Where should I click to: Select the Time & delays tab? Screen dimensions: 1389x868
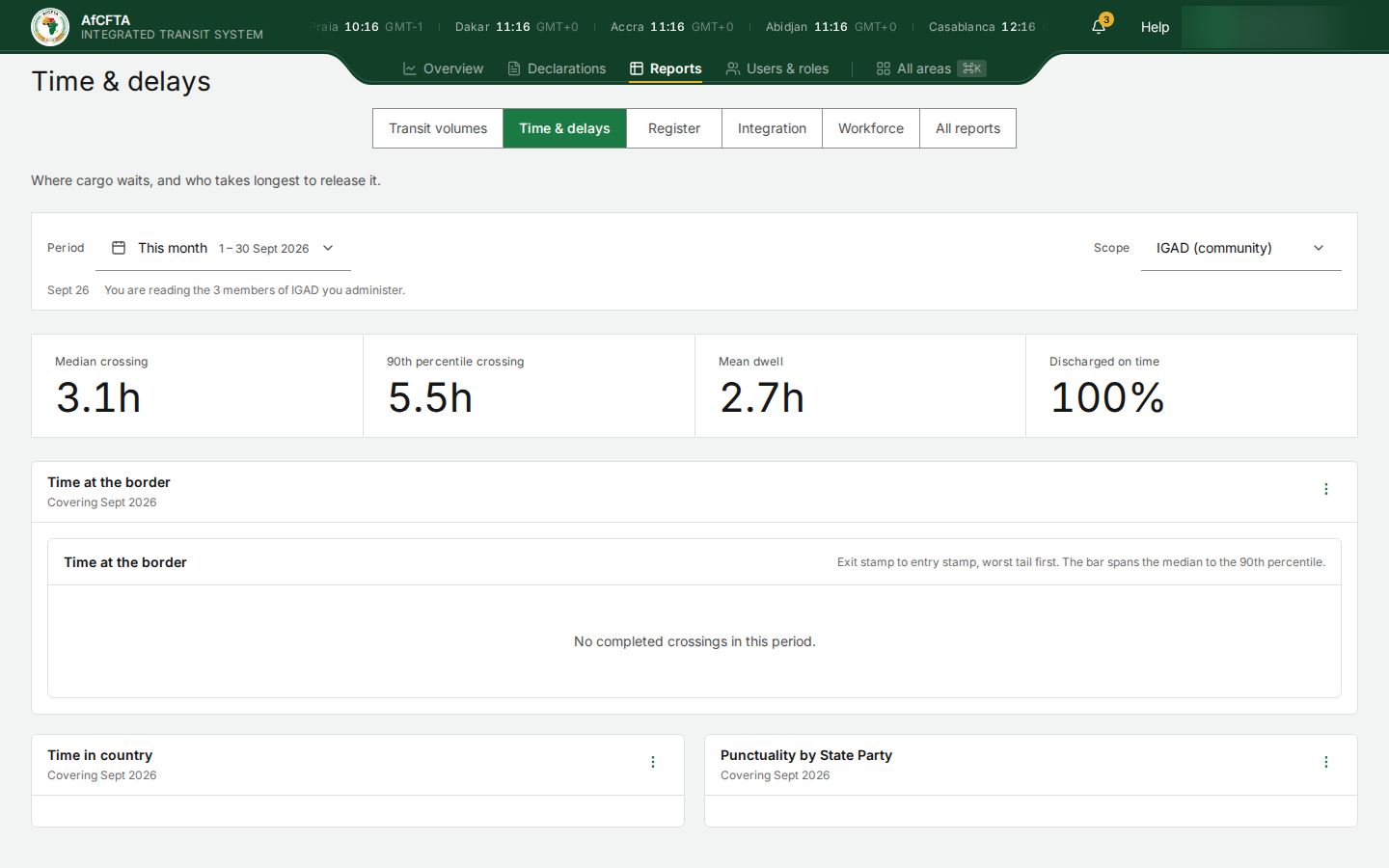(x=564, y=128)
